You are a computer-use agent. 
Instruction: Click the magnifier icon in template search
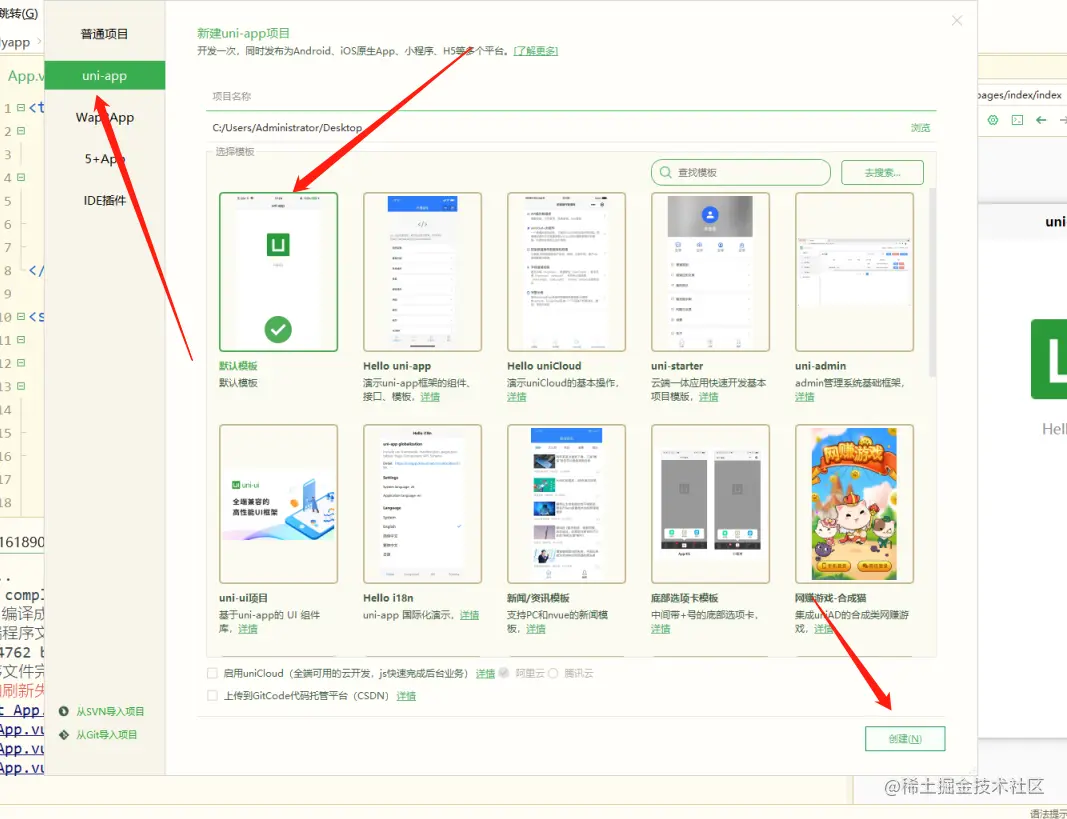coord(666,173)
